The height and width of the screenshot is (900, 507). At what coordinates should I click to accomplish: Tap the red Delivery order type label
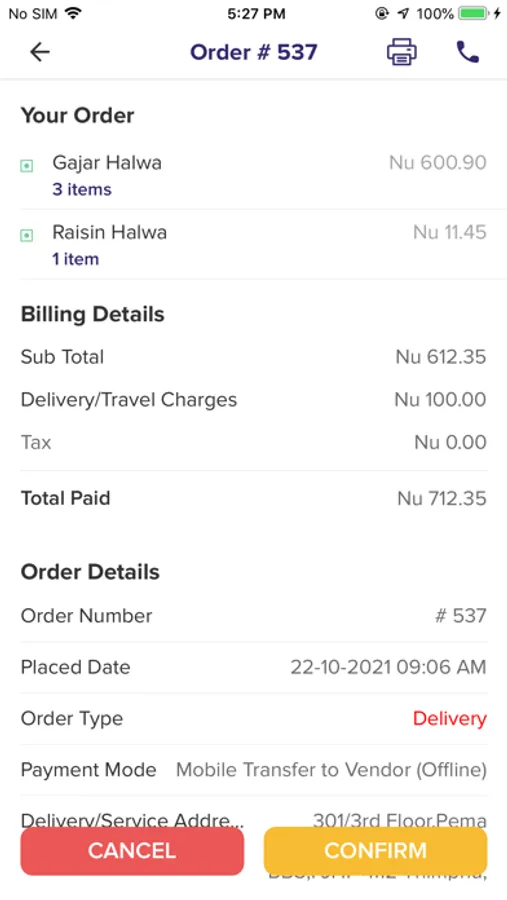click(x=450, y=719)
